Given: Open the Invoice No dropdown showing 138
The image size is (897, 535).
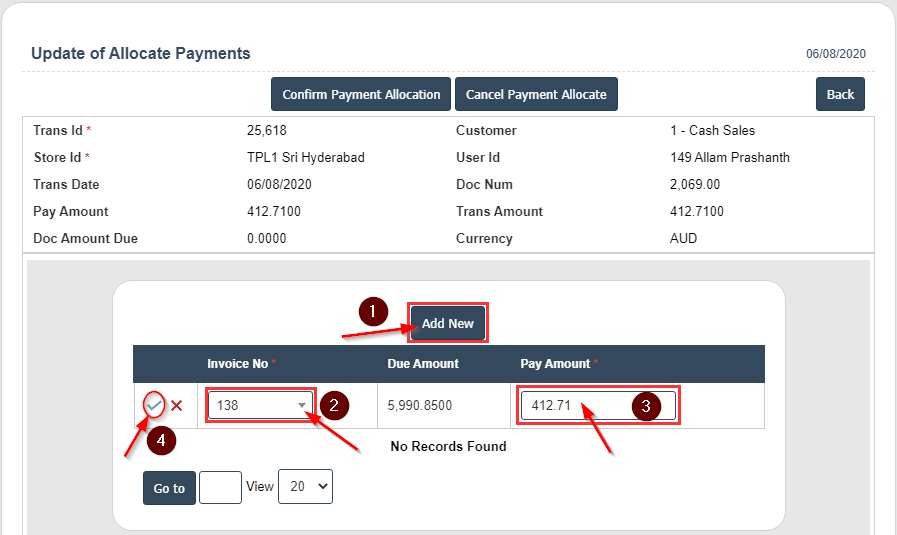Looking at the screenshot, I should (261, 405).
